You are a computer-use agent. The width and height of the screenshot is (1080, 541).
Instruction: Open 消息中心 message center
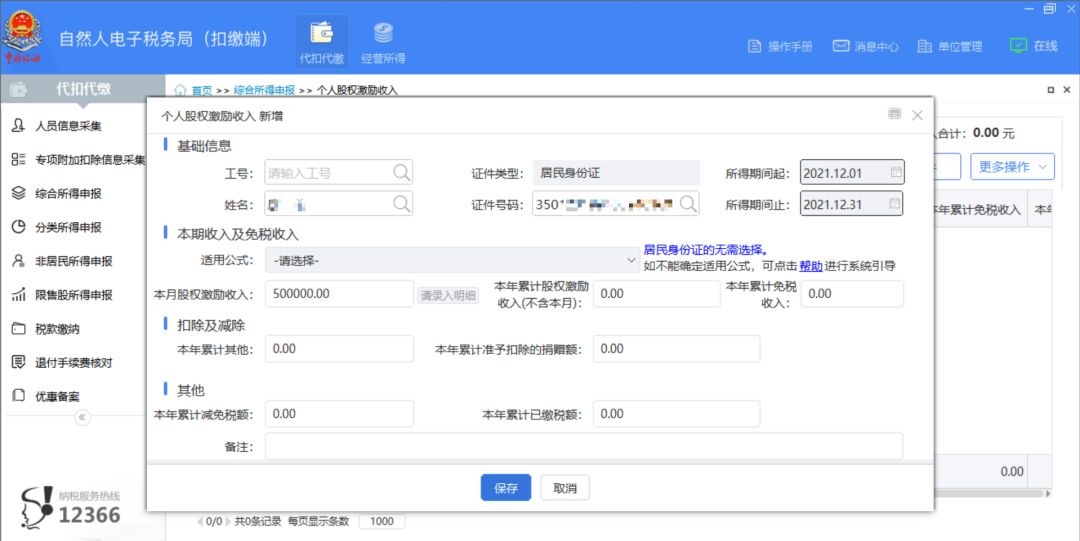tap(866, 46)
